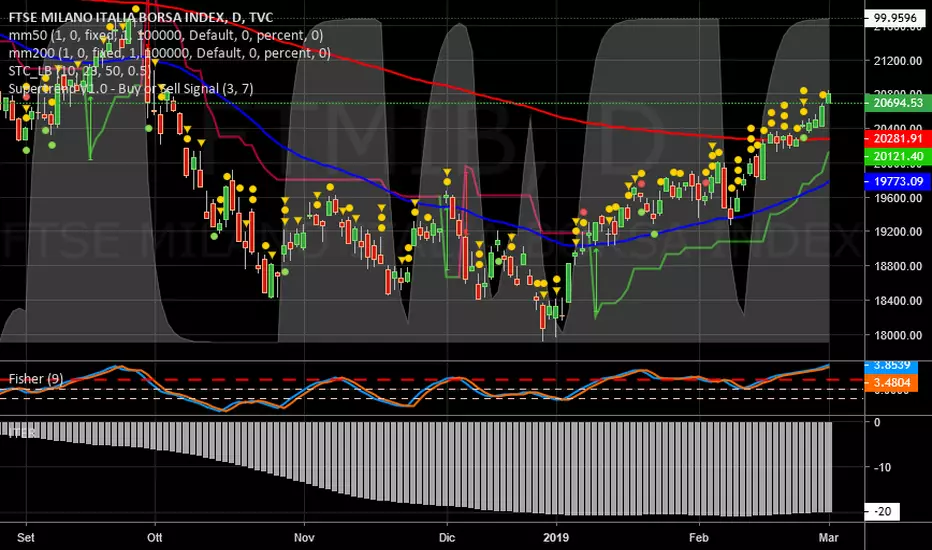Image resolution: width=932 pixels, height=550 pixels.
Task: Click the -20 value label in lower pane
Action: click(883, 511)
